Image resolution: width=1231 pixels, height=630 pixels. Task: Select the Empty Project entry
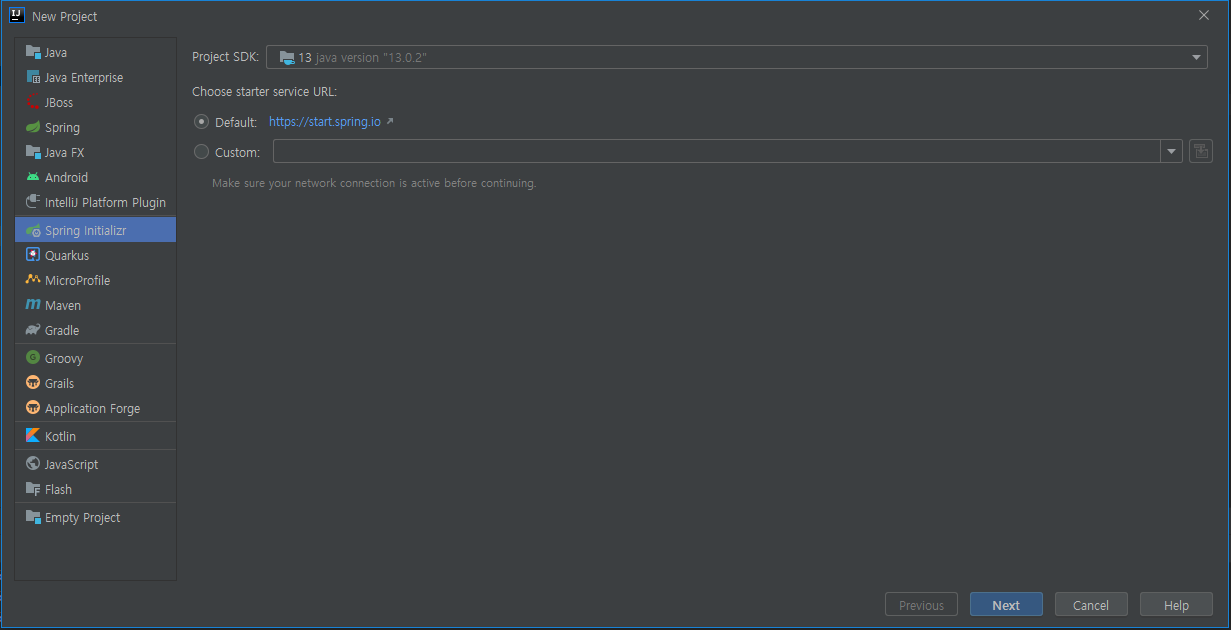[96, 517]
